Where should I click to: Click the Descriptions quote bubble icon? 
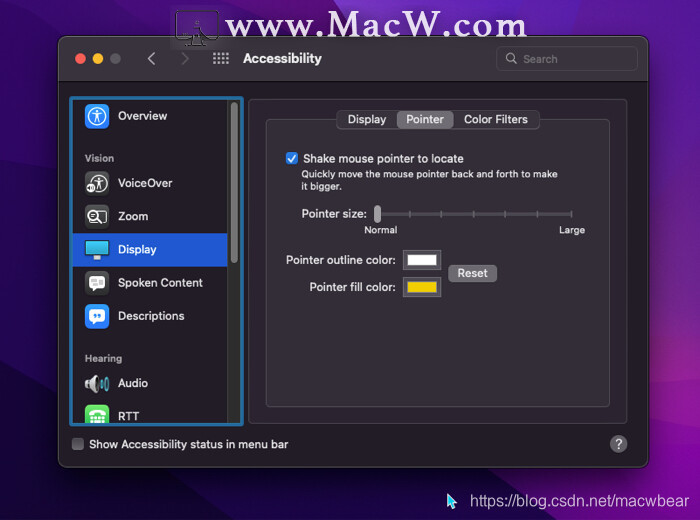coord(97,316)
